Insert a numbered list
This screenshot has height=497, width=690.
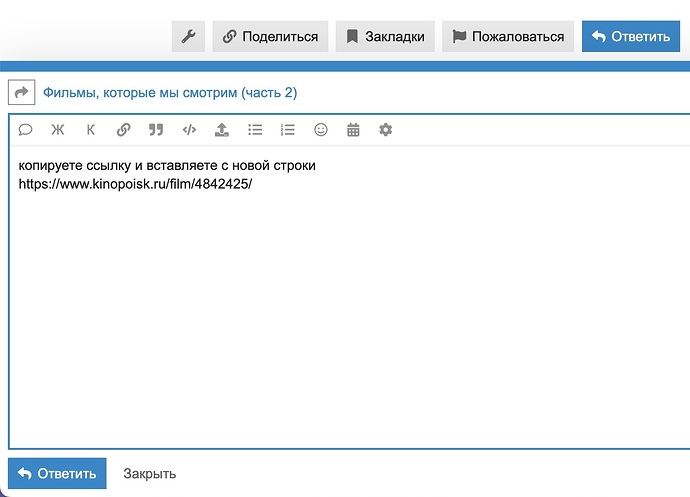click(x=288, y=130)
